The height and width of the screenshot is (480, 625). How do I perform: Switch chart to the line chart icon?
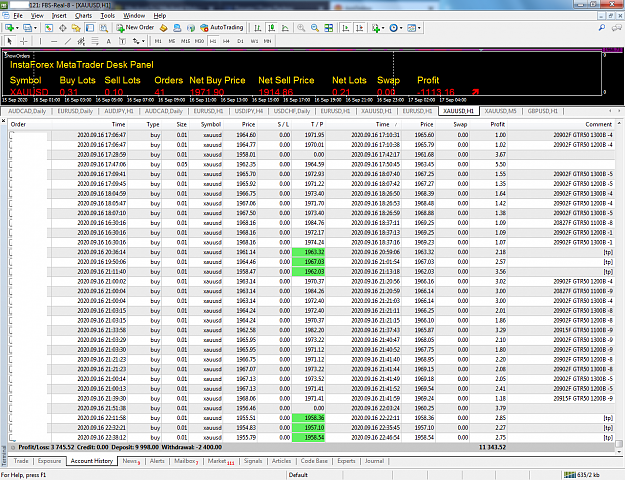(285, 28)
